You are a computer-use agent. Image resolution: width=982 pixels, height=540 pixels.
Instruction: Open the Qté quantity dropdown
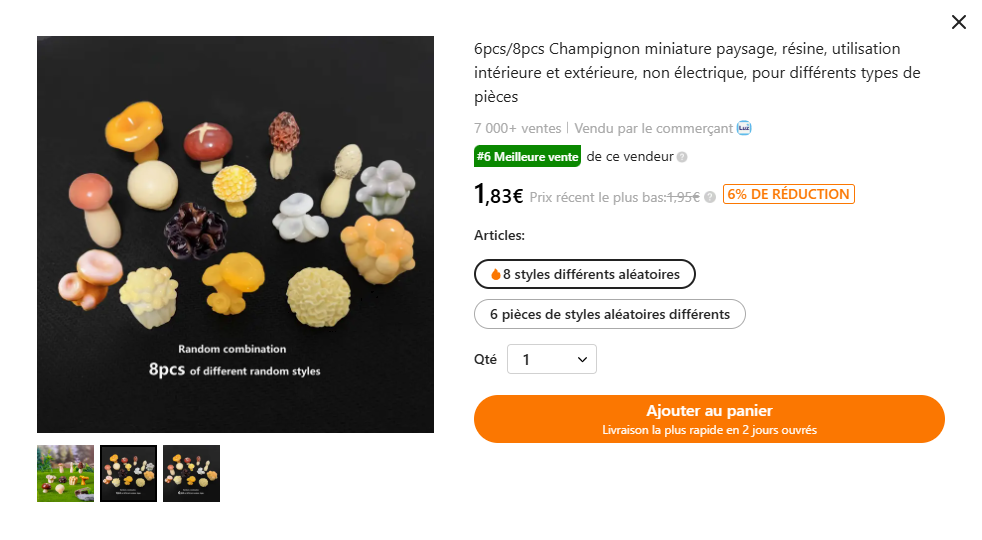coord(551,359)
